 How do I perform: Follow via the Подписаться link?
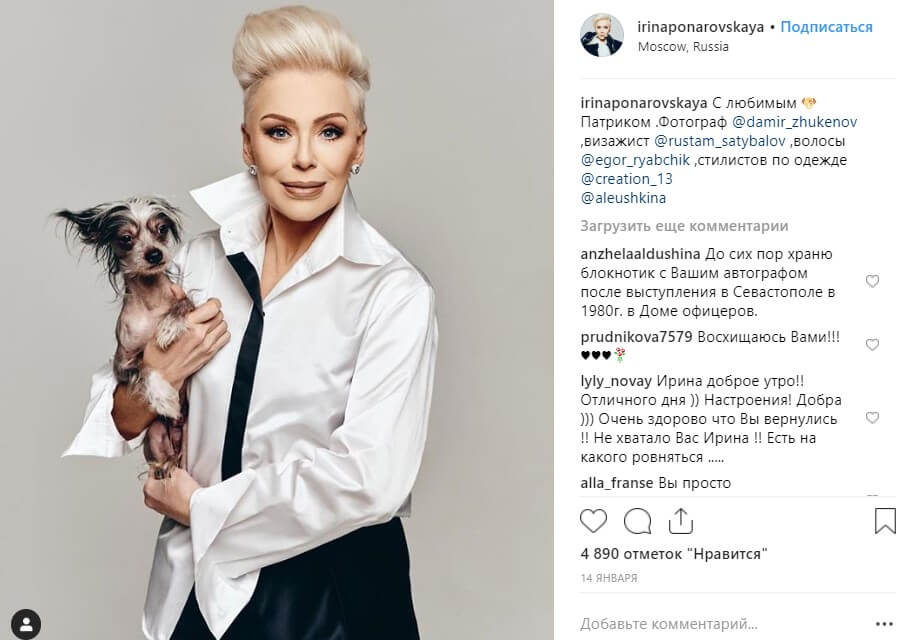click(826, 27)
